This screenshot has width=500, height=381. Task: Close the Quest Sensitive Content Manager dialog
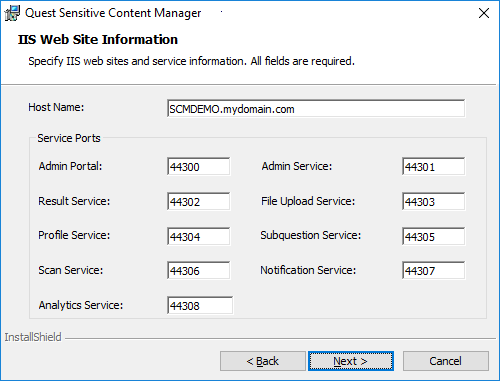484,13
